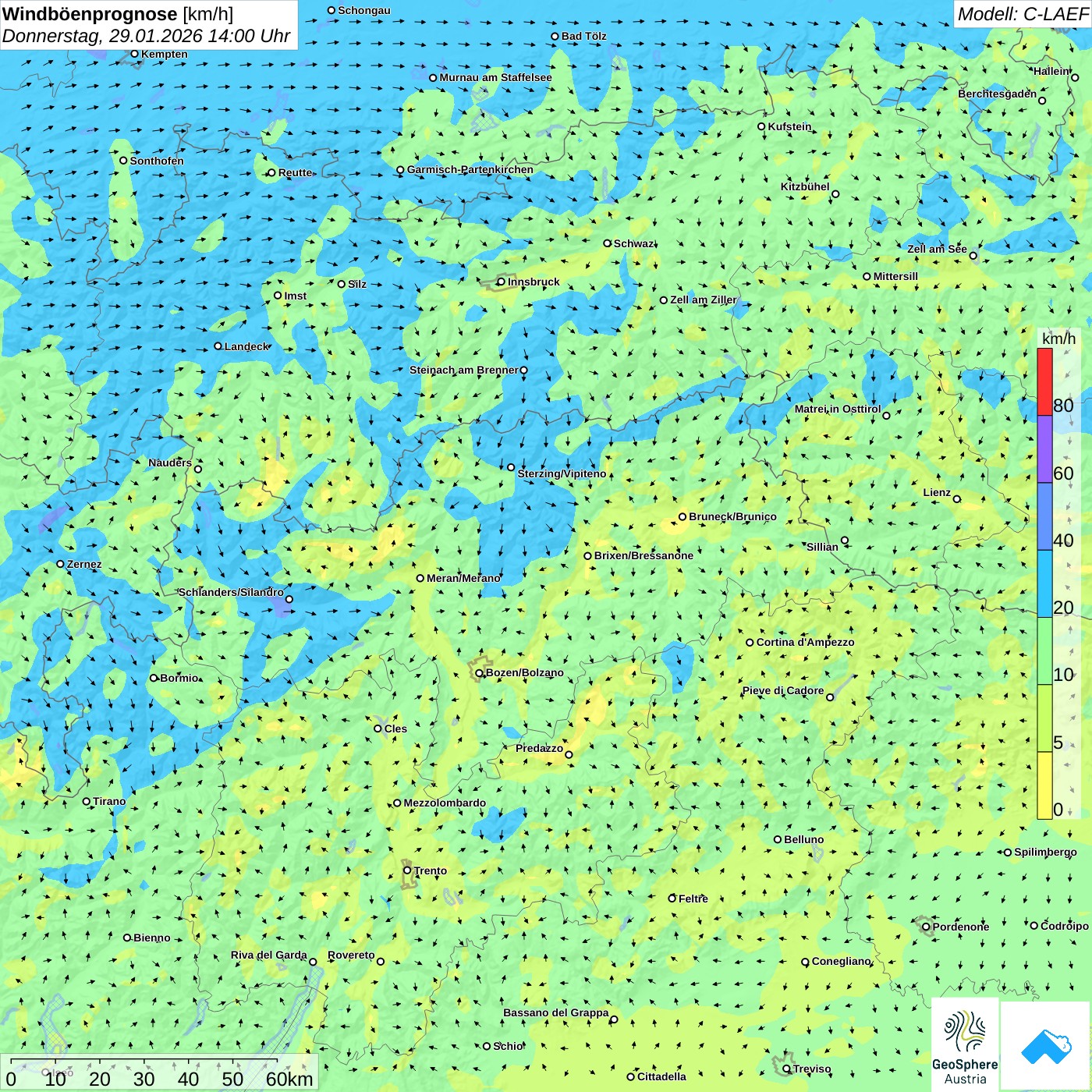Click the km/h legend heading

pos(1058,339)
